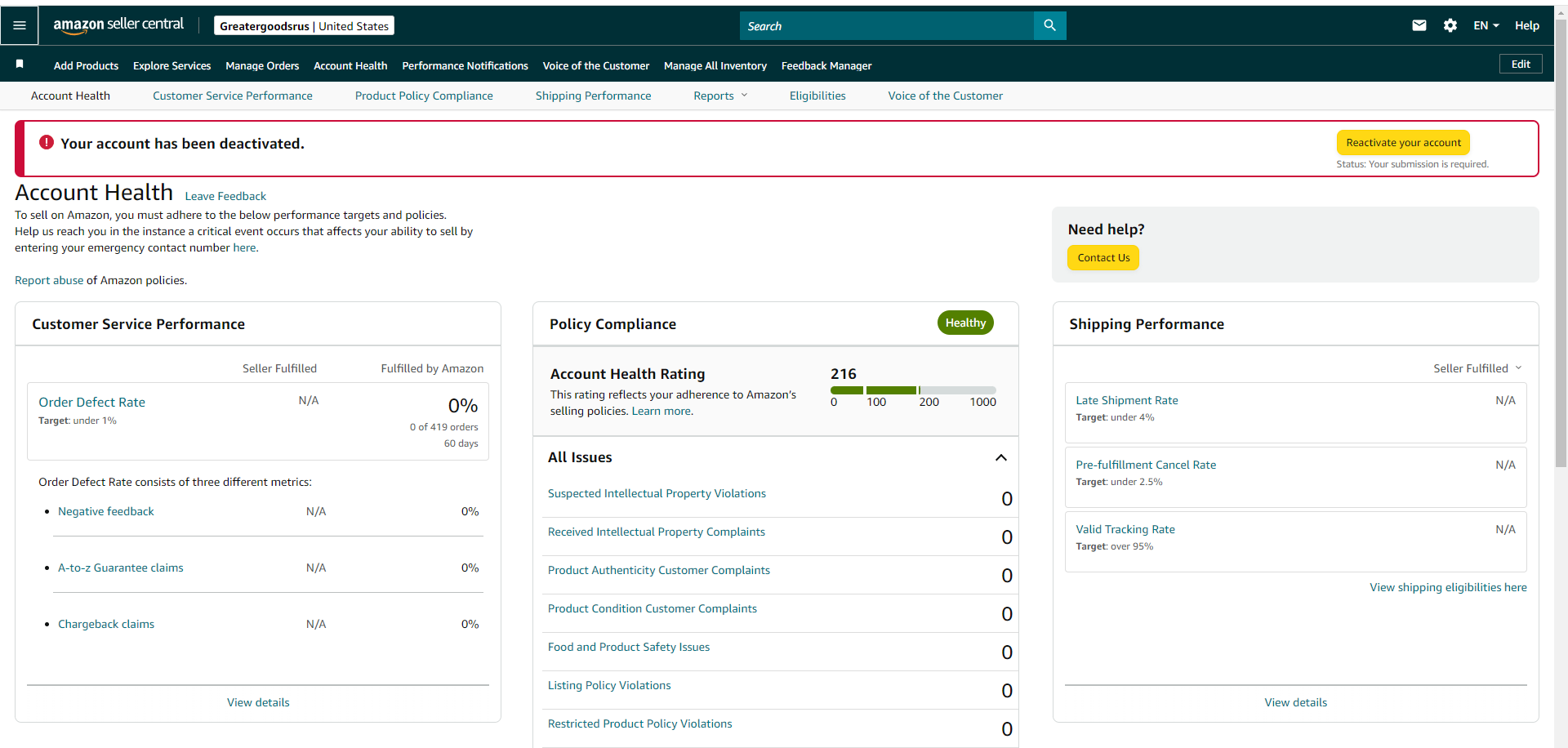The height and width of the screenshot is (748, 1568).
Task: Expand the Reports dropdown menu
Action: [720, 96]
